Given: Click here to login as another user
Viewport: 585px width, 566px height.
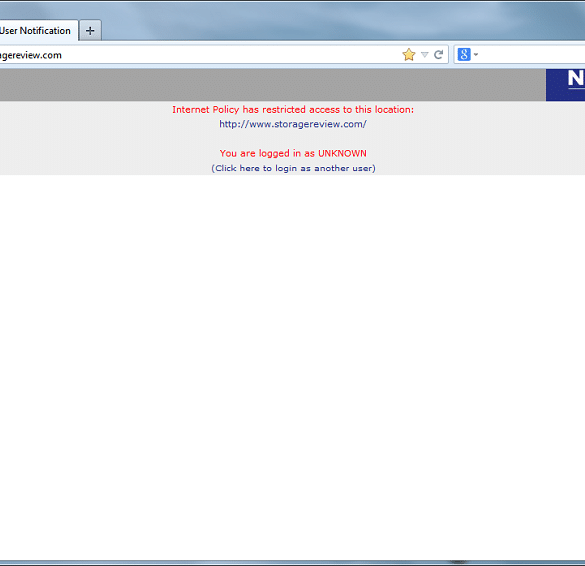Looking at the screenshot, I should 293,168.
